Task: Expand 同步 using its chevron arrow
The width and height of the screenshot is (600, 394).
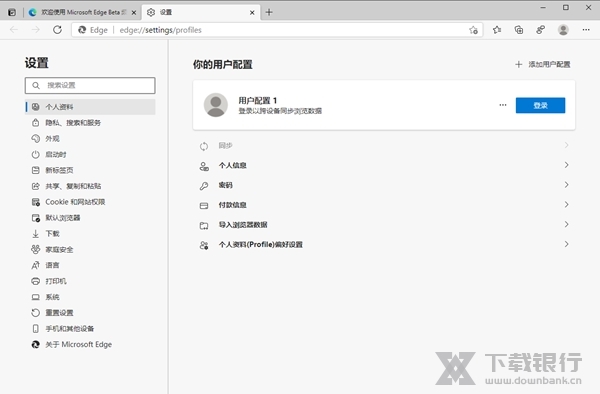Action: [x=566, y=145]
